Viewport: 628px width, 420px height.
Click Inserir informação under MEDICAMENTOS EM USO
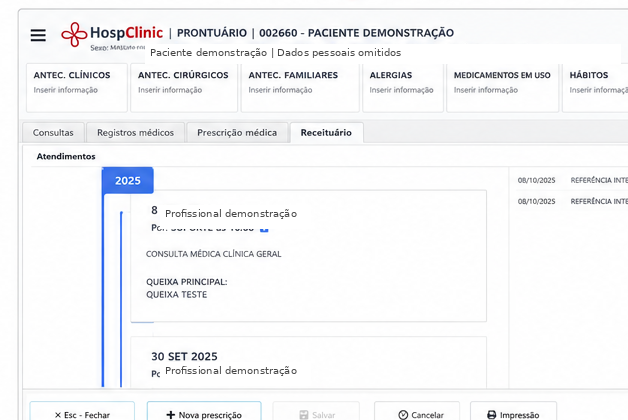tap(486, 90)
